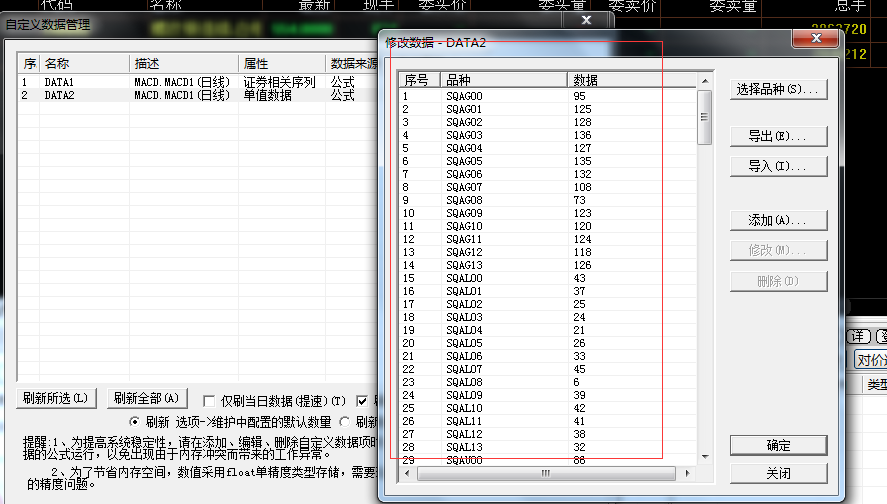Click the 关闭 button in DATA2 dialog
The height and width of the screenshot is (504, 887).
click(778, 473)
